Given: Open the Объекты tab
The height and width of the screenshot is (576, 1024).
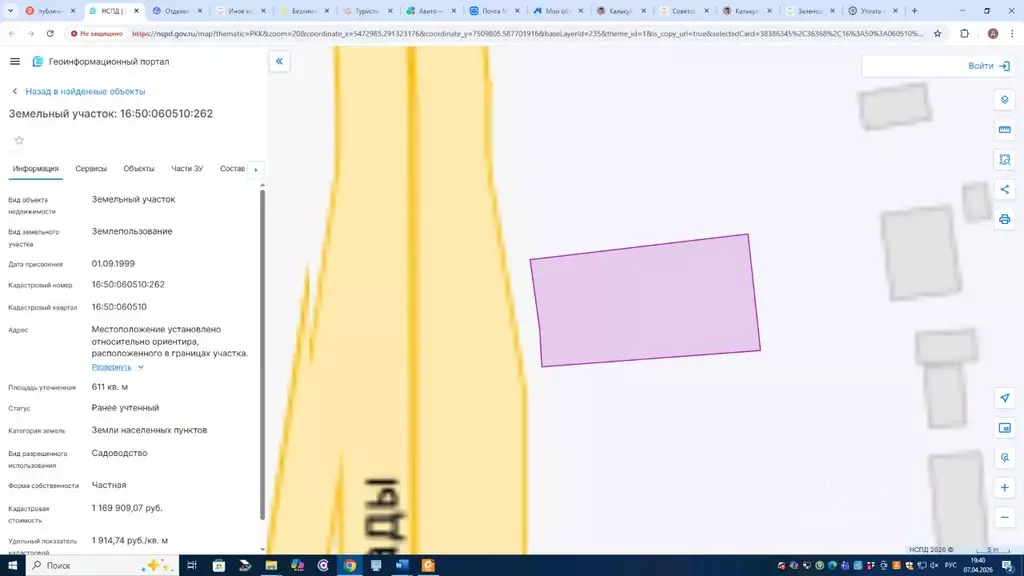Looking at the screenshot, I should [x=138, y=168].
